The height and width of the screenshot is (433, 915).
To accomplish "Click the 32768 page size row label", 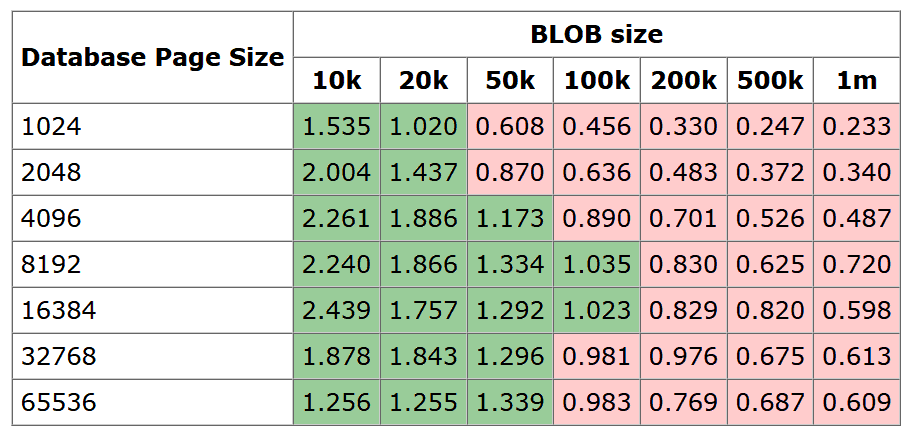I will click(58, 357).
